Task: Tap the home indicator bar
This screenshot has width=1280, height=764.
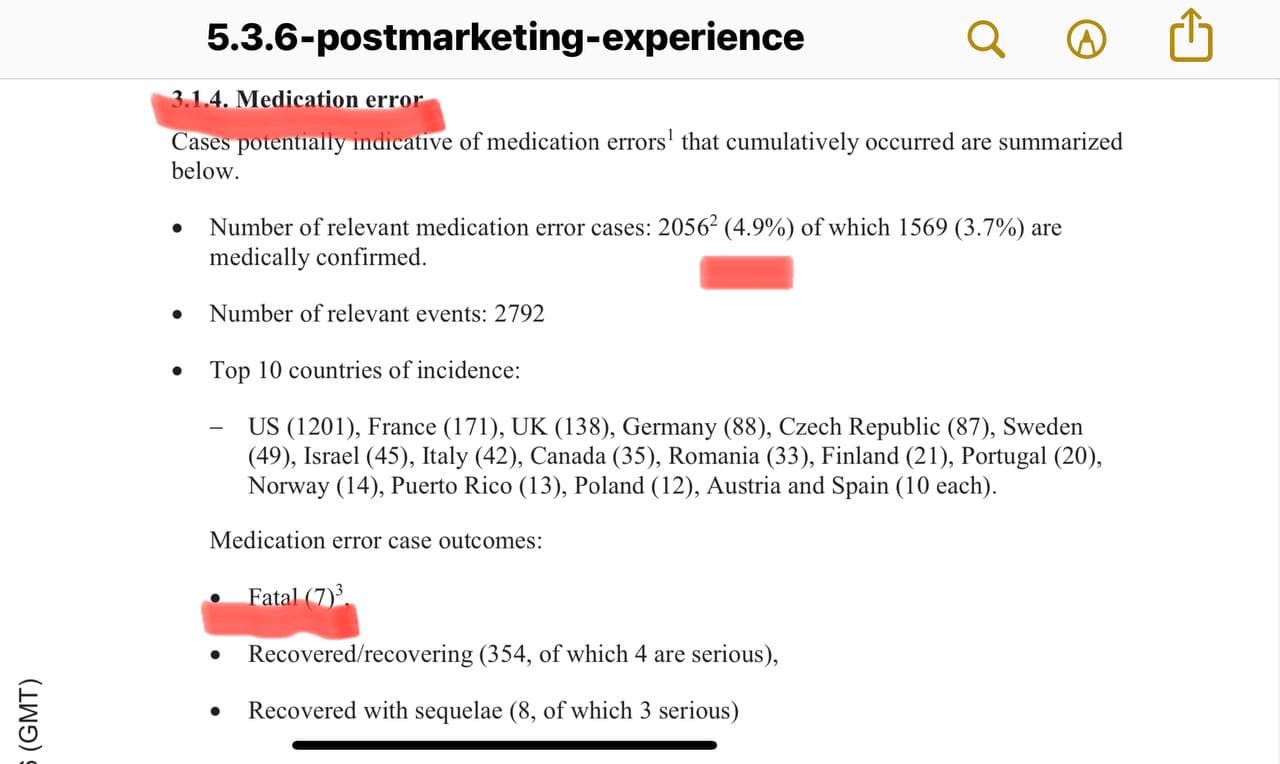Action: 504,745
